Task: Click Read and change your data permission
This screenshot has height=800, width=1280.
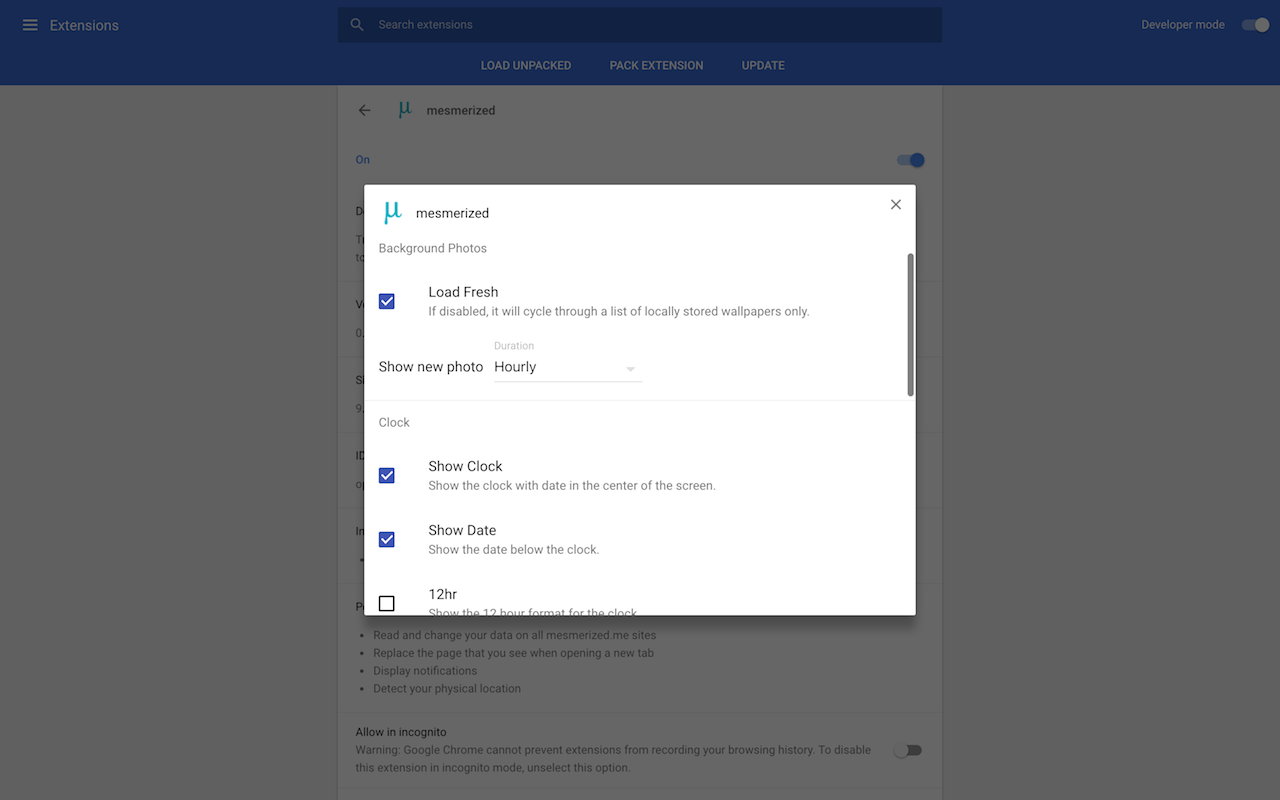Action: click(515, 634)
